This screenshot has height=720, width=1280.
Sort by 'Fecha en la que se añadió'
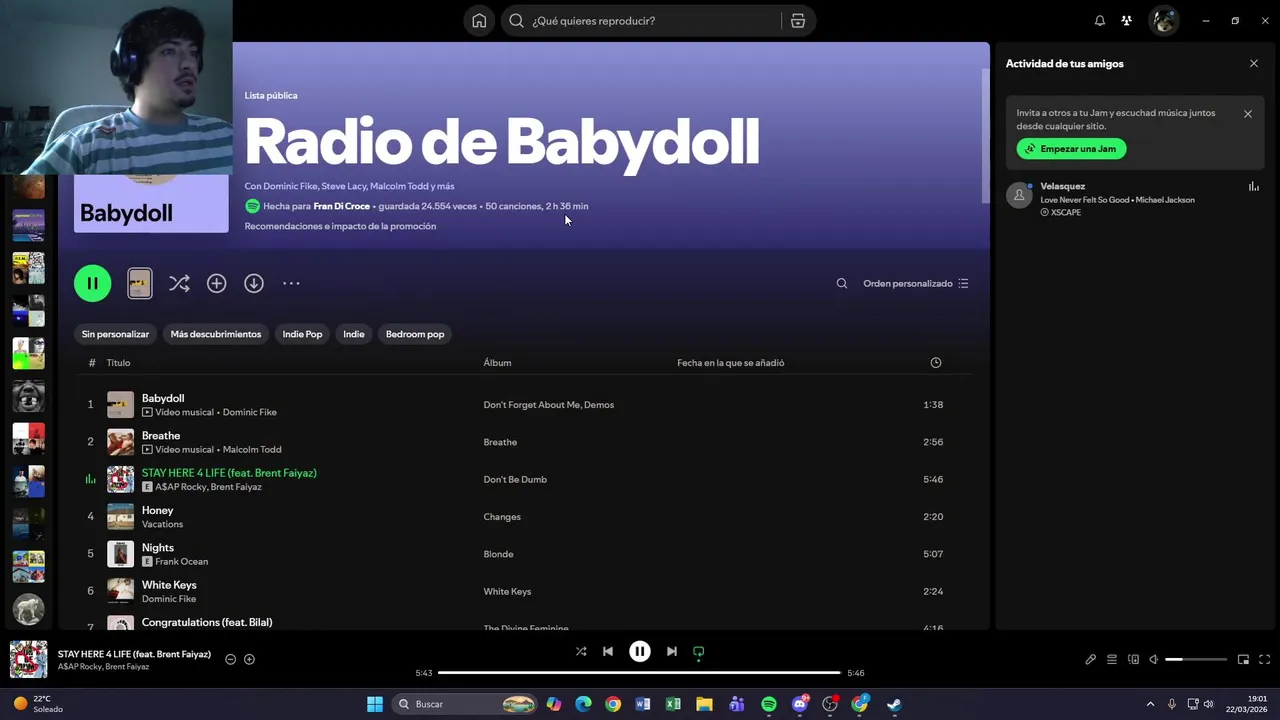click(730, 363)
